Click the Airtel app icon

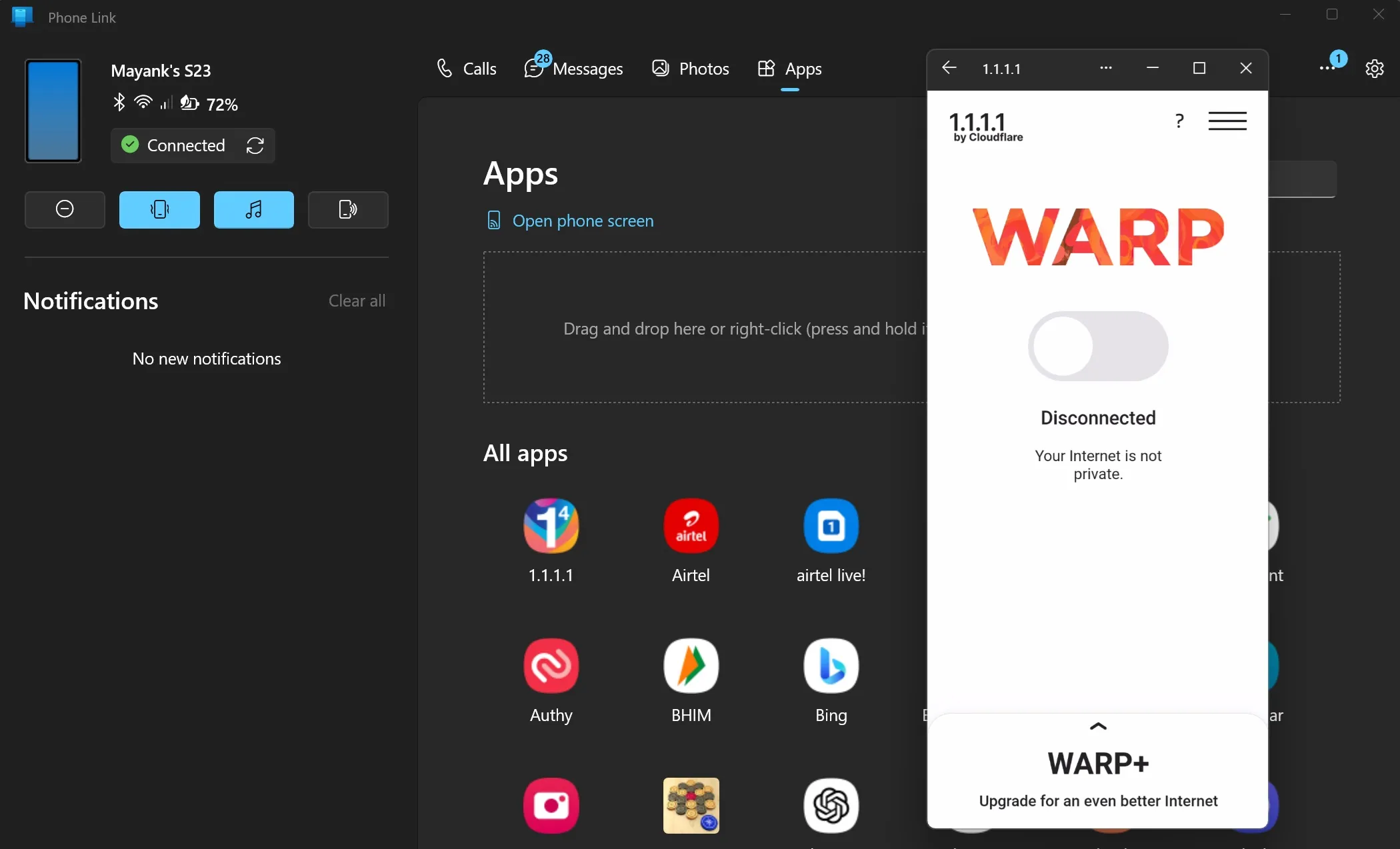pos(691,524)
